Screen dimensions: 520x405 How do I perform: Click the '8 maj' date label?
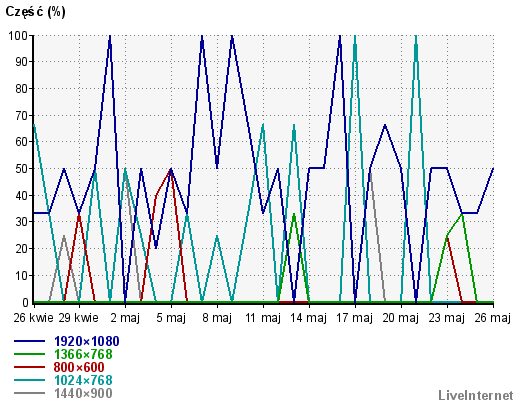click(x=217, y=318)
